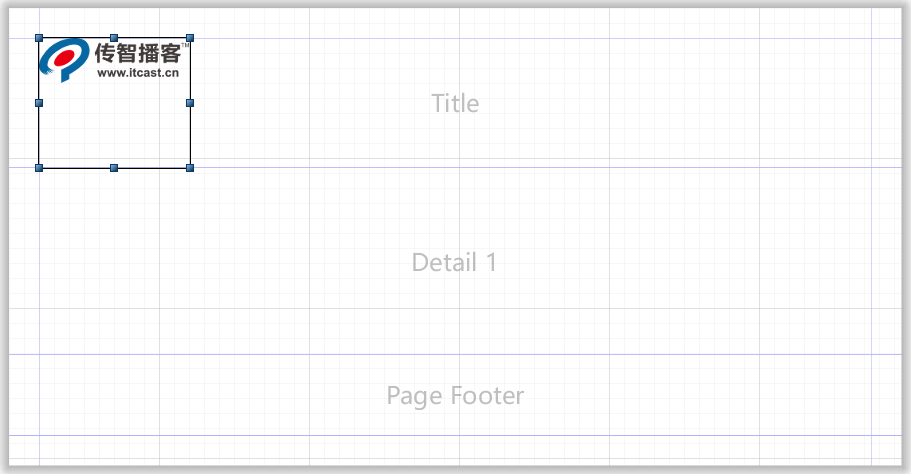Select the Detail 1 band
This screenshot has height=474, width=911.
[455, 261]
